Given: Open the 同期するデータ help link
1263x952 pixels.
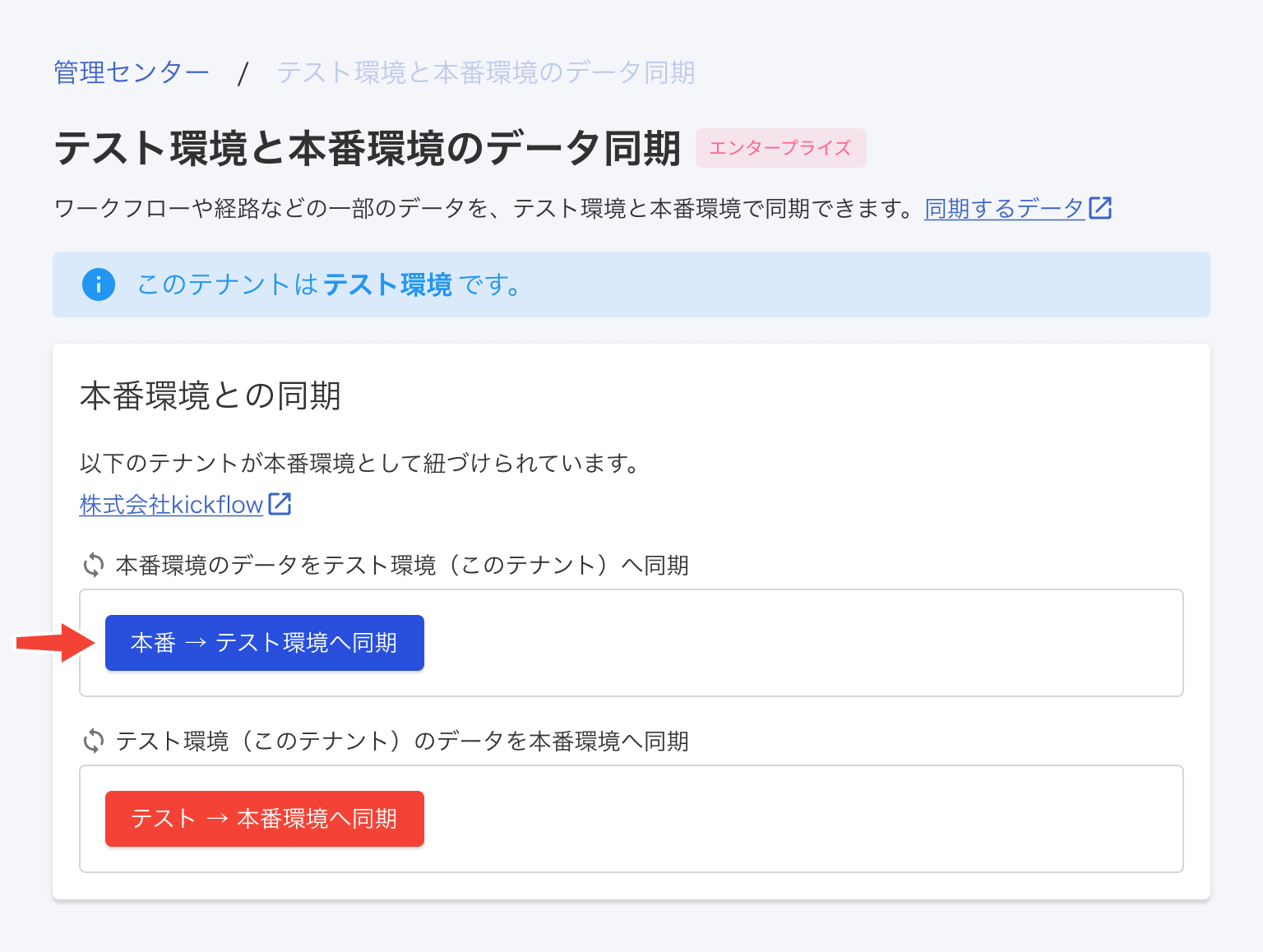Looking at the screenshot, I should [1004, 209].
